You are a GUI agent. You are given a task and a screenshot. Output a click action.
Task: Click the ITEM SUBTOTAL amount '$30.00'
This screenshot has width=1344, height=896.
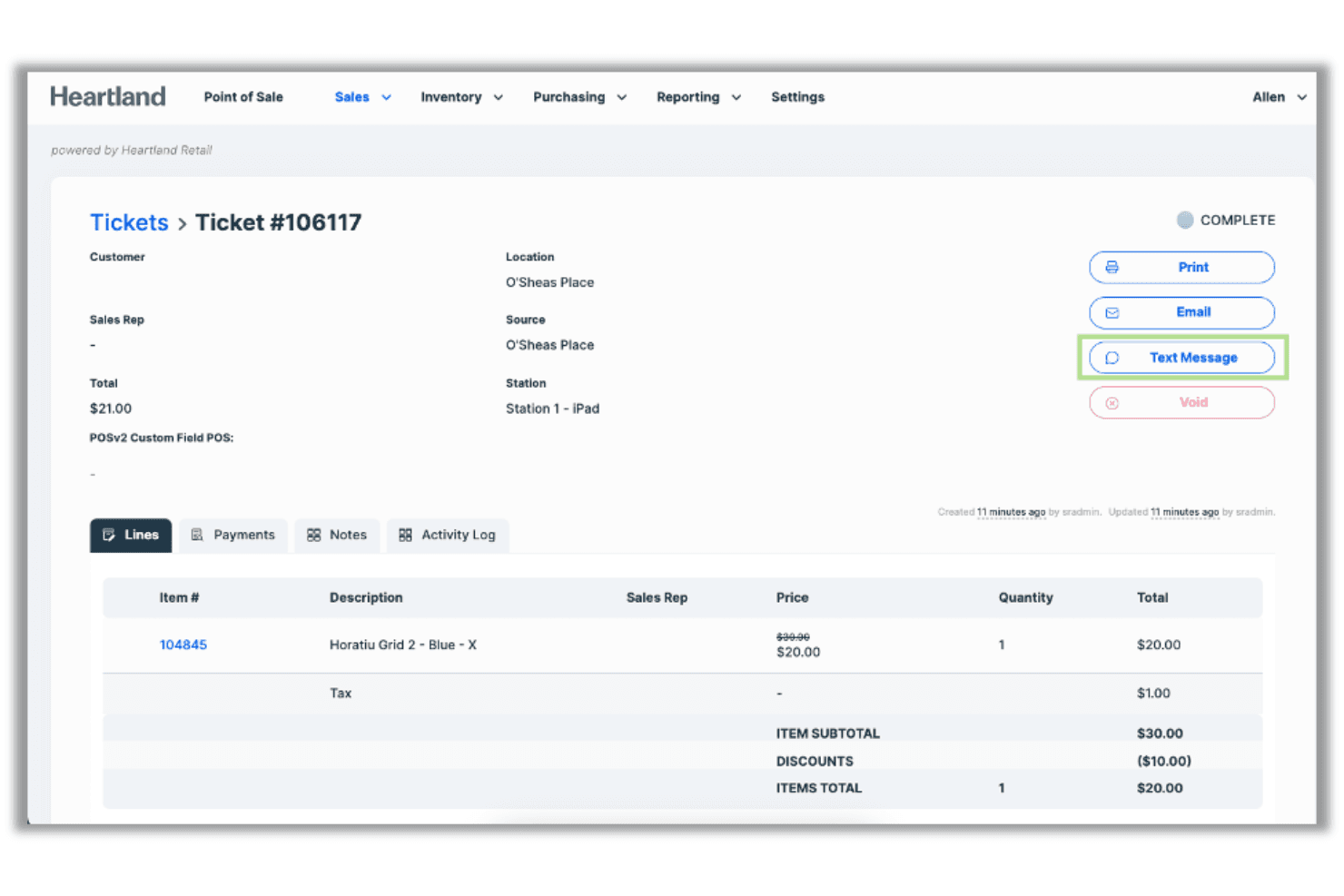1160,734
